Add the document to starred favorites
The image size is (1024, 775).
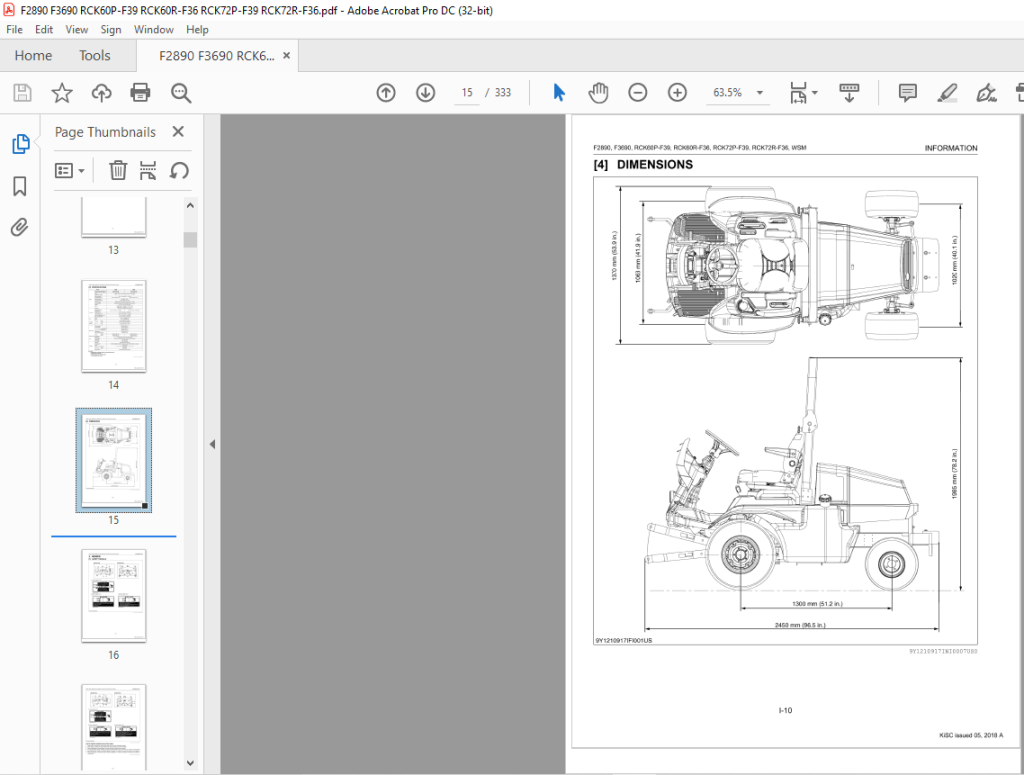[62, 93]
